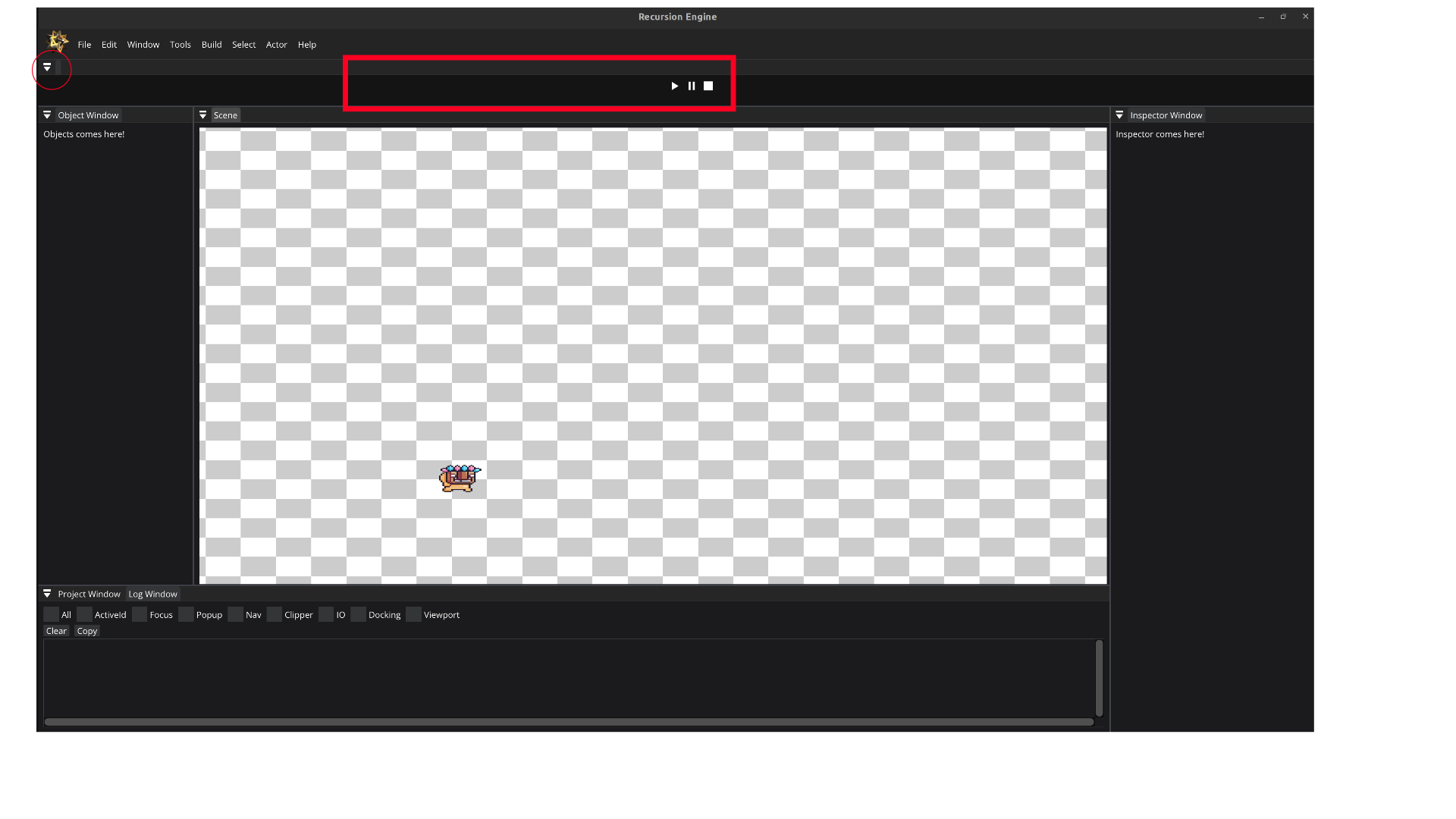This screenshot has width=1456, height=819.
Task: Open the Tools menu
Action: [x=180, y=45]
